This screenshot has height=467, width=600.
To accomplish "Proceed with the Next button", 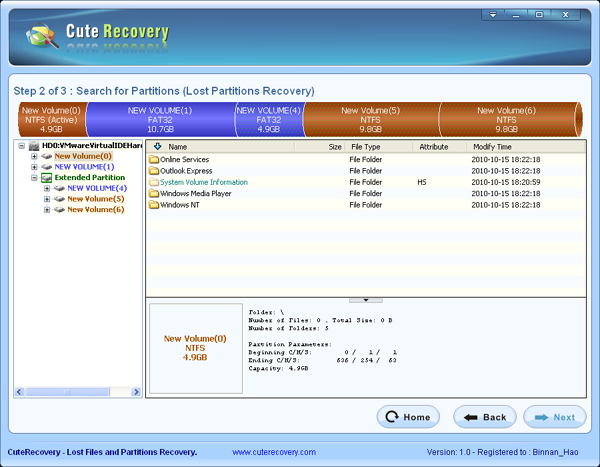I will tap(554, 417).
